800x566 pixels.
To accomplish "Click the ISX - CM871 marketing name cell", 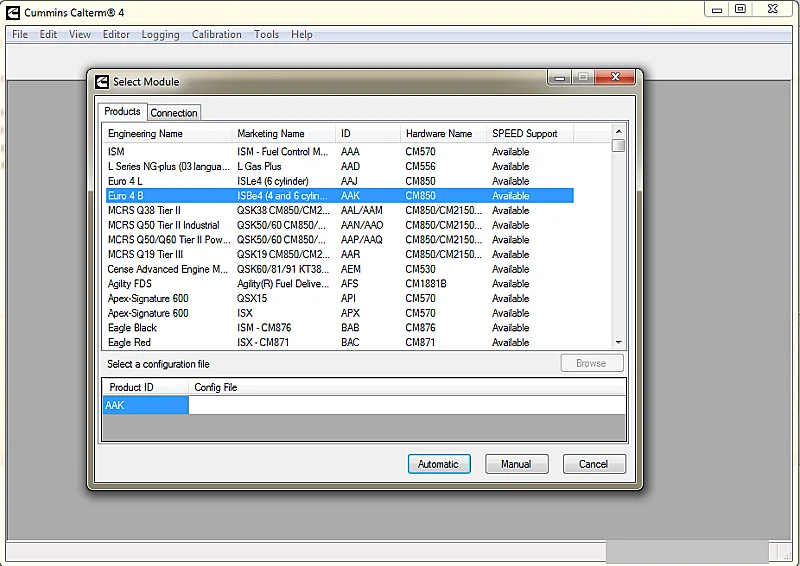I will pyautogui.click(x=263, y=342).
